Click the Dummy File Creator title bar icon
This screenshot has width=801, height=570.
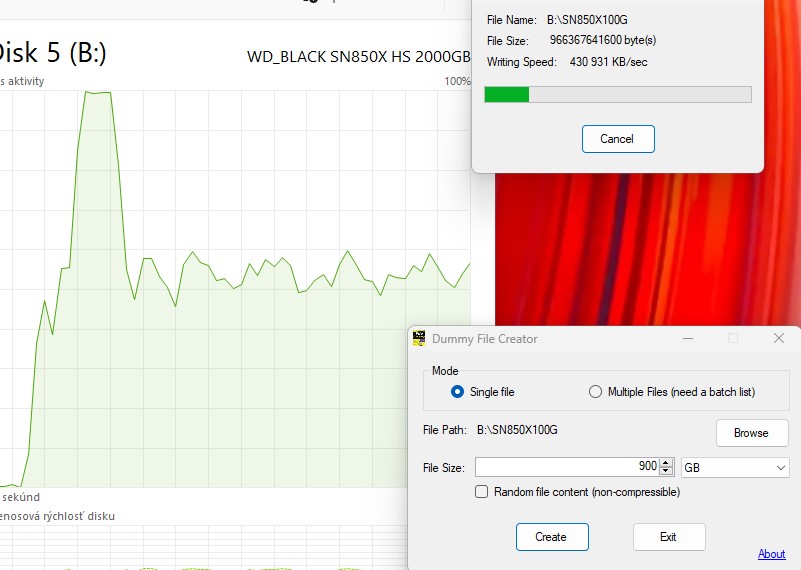420,339
